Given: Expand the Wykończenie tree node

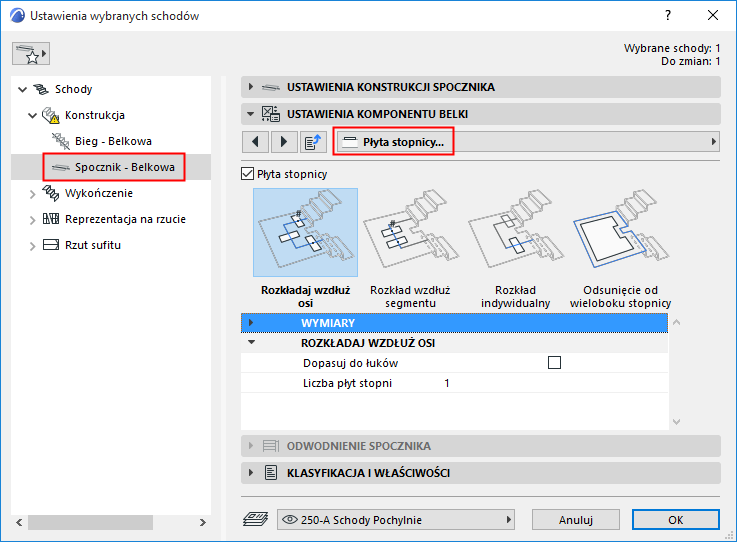Looking at the screenshot, I should pyautogui.click(x=32, y=194).
